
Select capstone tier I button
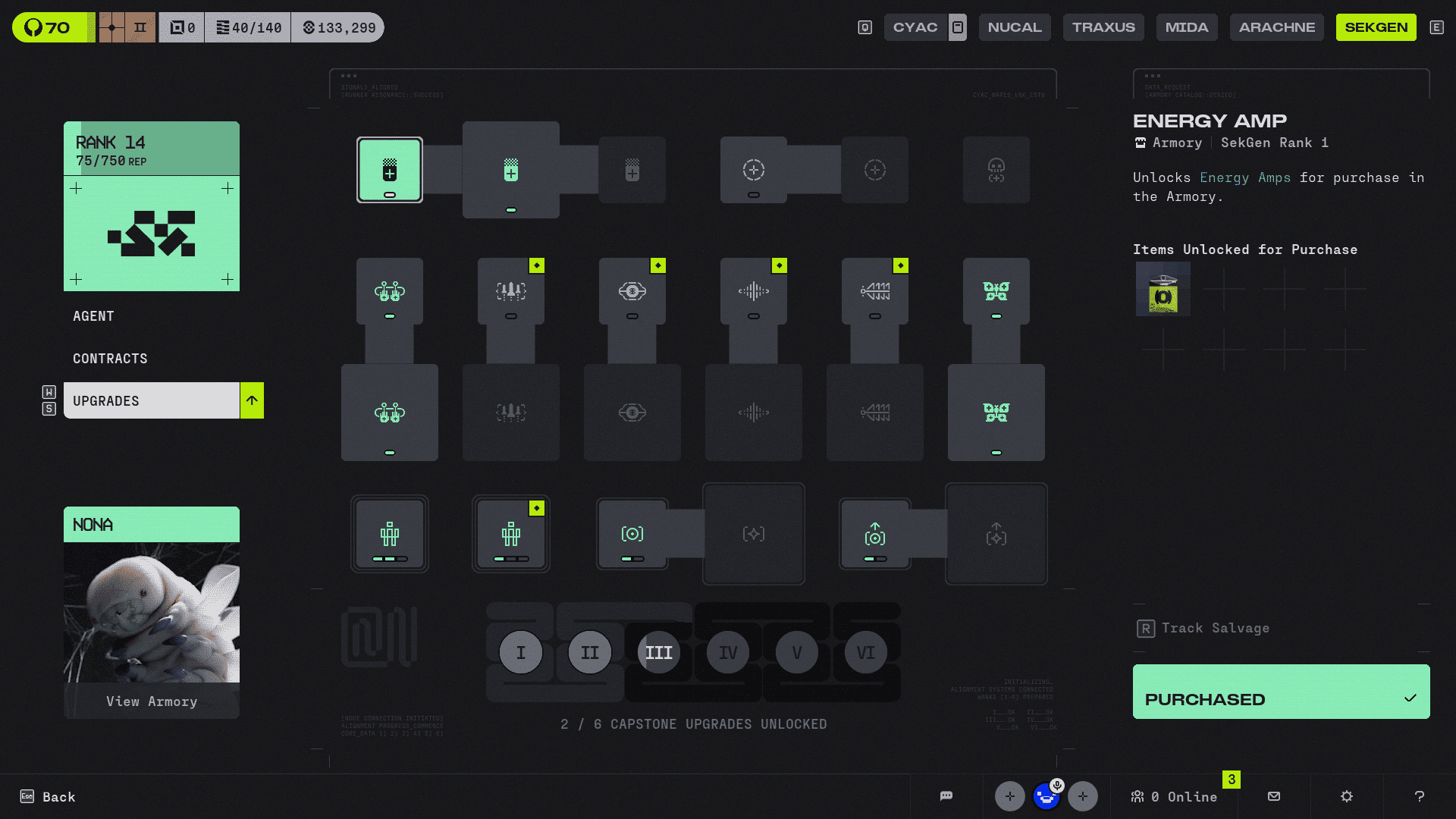tap(520, 652)
